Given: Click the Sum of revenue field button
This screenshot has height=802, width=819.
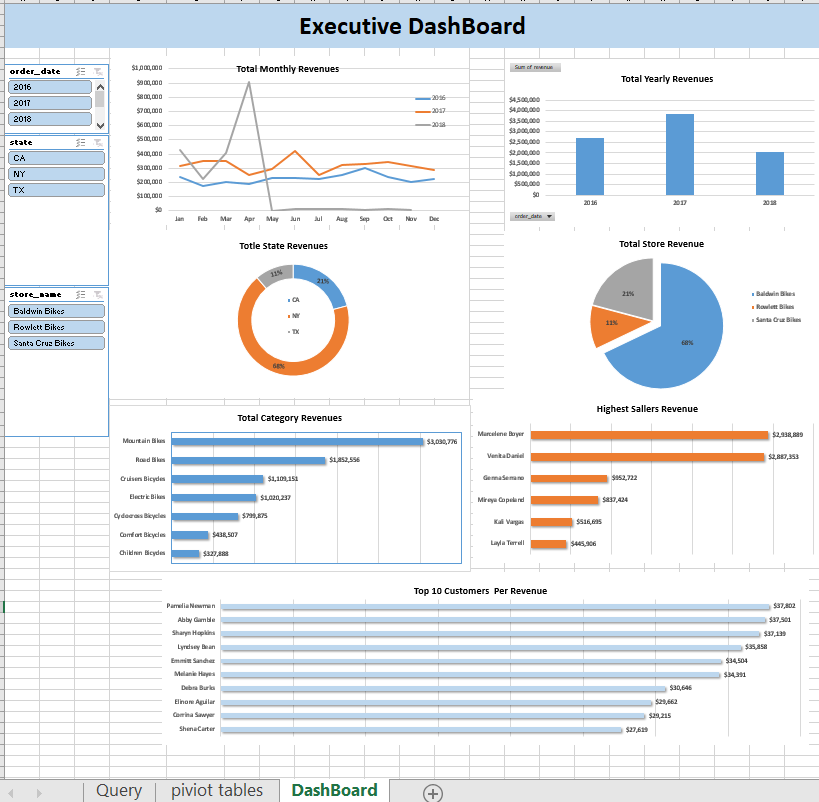Looking at the screenshot, I should 534,67.
